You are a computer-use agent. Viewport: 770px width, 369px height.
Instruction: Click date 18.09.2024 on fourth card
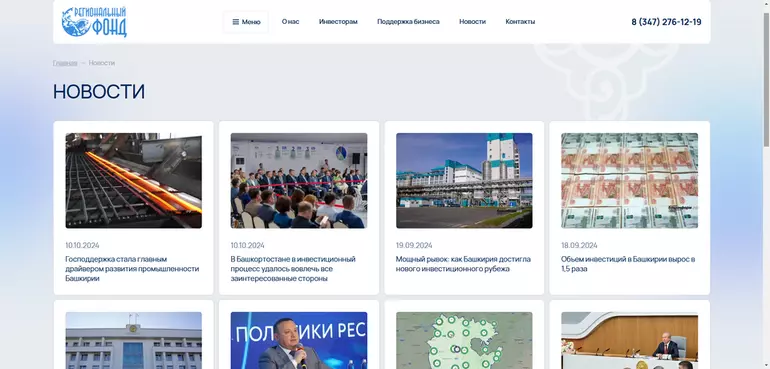click(579, 245)
